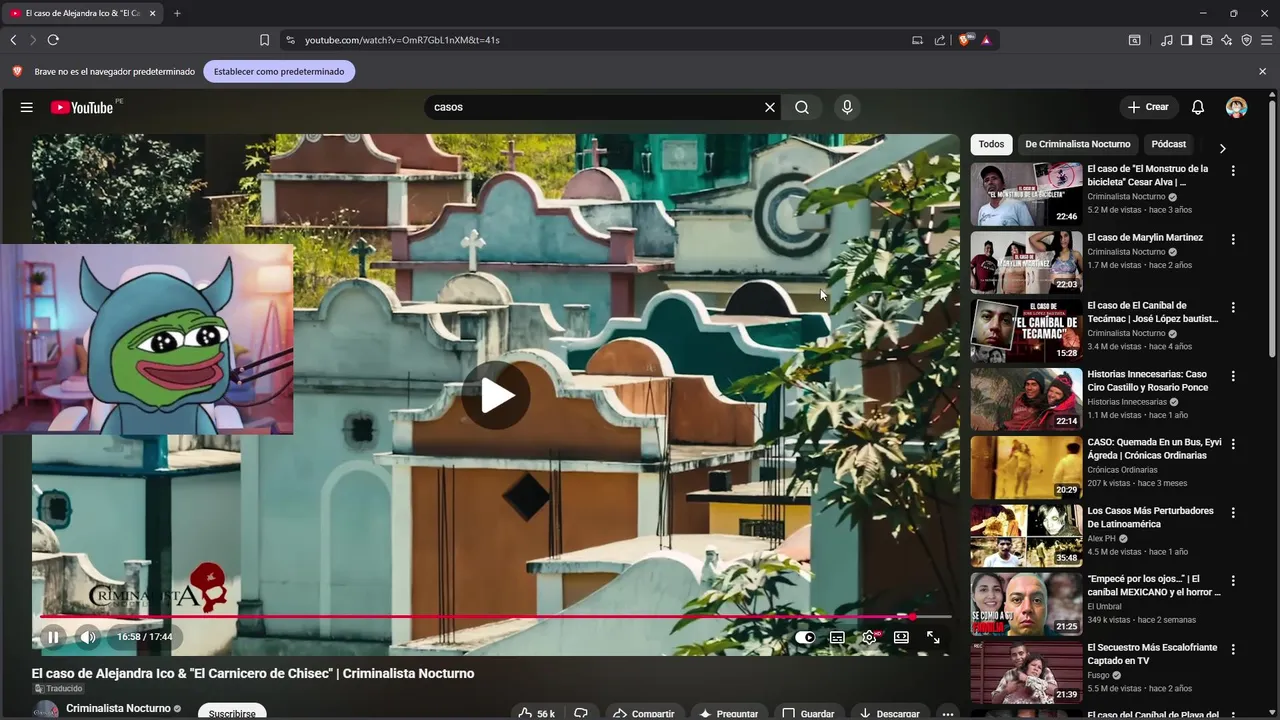Open Brave Shields lion icon
This screenshot has width=1280, height=720.
point(964,40)
